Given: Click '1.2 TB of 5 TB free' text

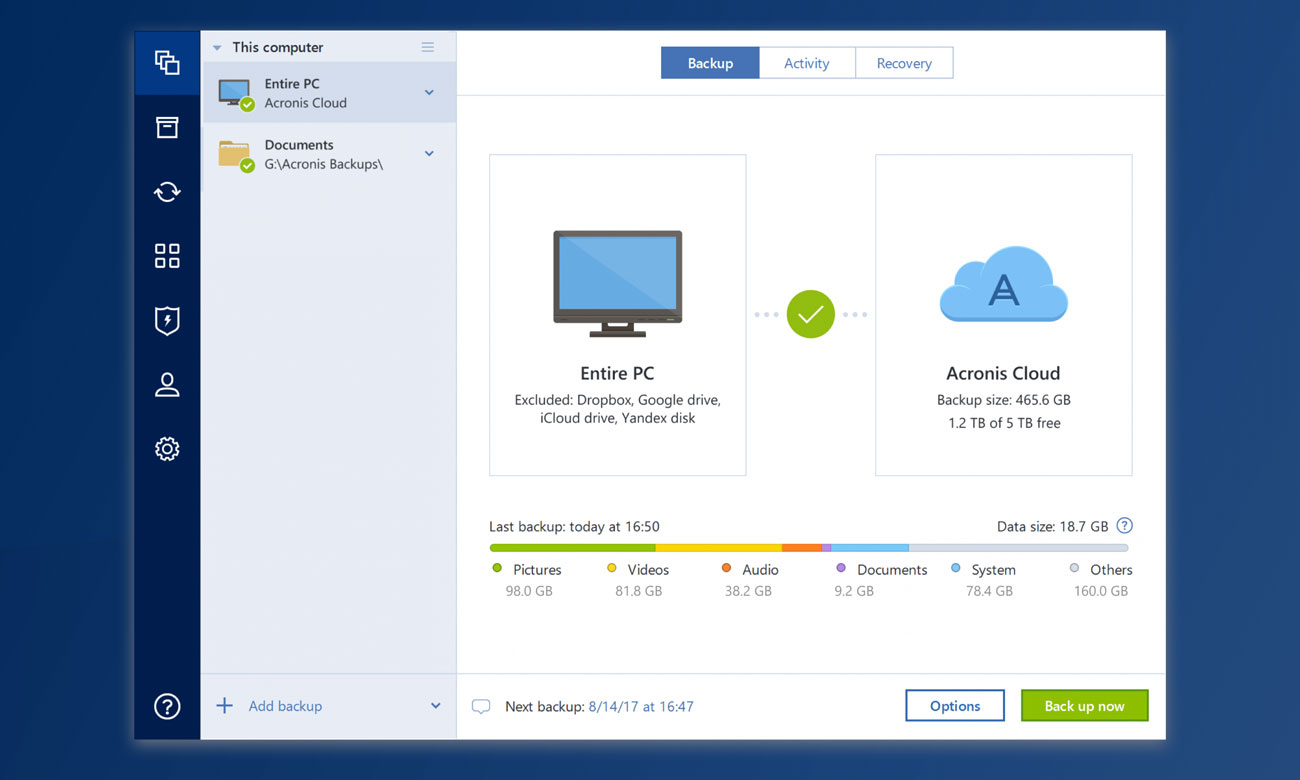Looking at the screenshot, I should click(x=1004, y=423).
